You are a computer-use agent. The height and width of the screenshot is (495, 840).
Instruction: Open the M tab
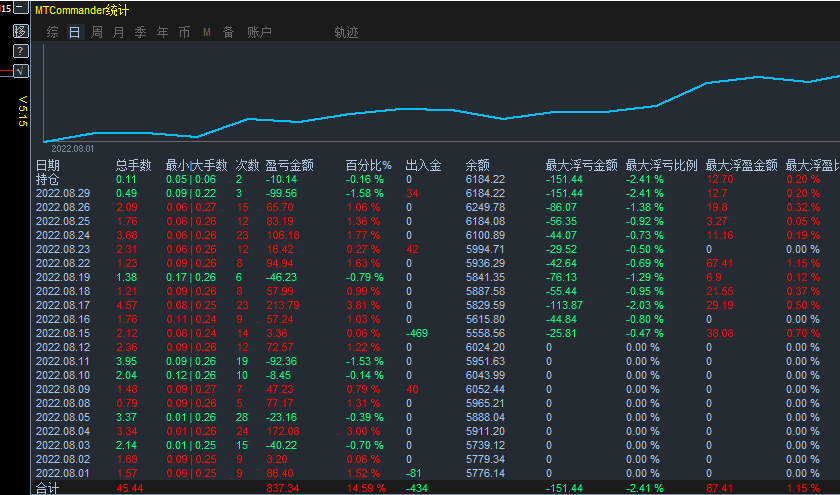click(207, 33)
